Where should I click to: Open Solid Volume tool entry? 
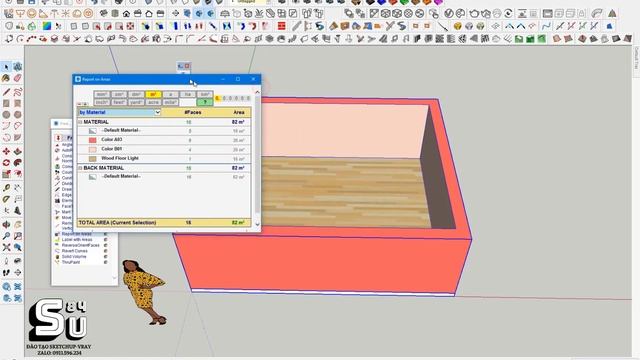(x=74, y=257)
